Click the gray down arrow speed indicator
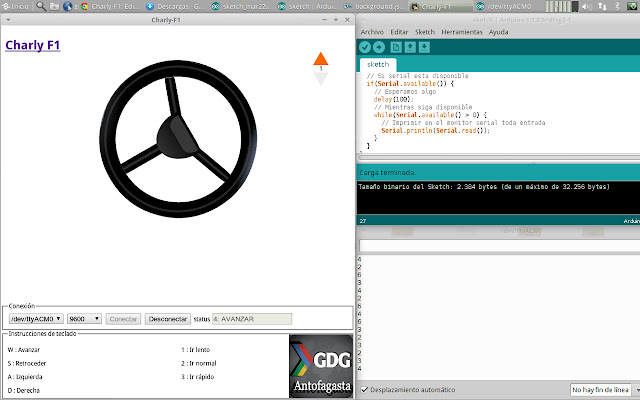Image resolution: width=640 pixels, height=400 pixels. [x=320, y=79]
